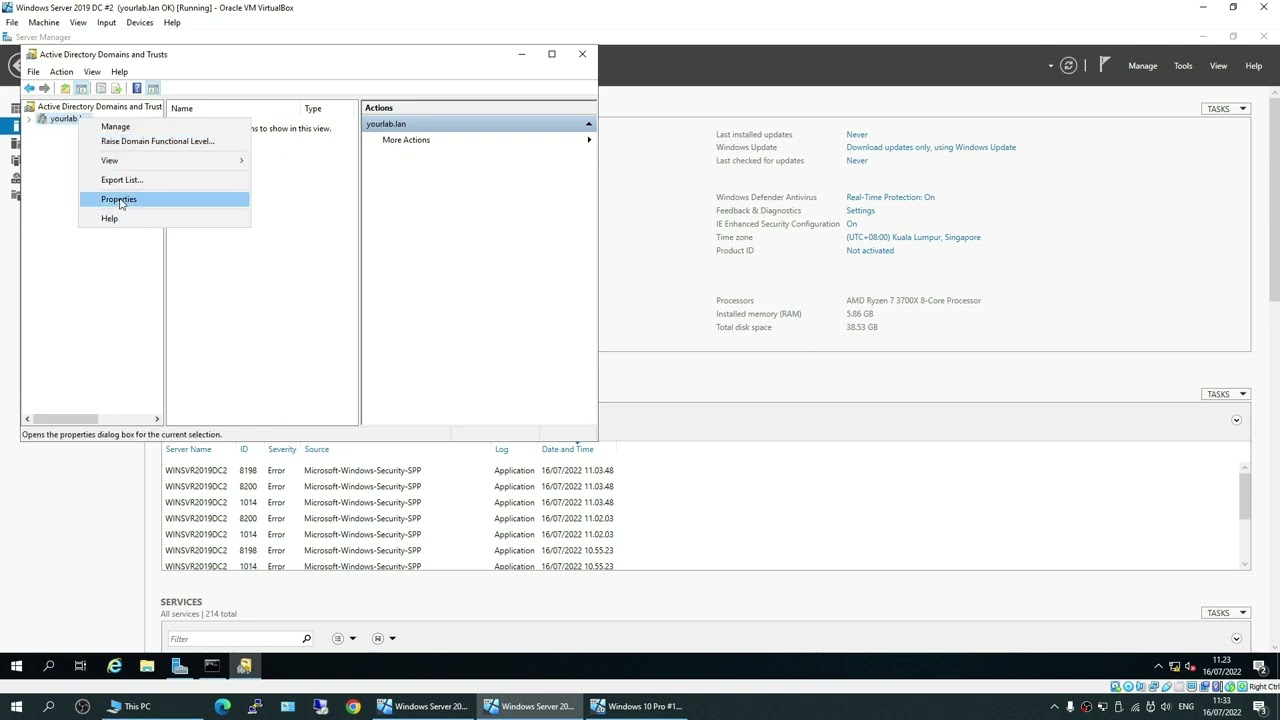The image size is (1280, 720).
Task: Click the guest VM Start button
Action: coord(16,666)
